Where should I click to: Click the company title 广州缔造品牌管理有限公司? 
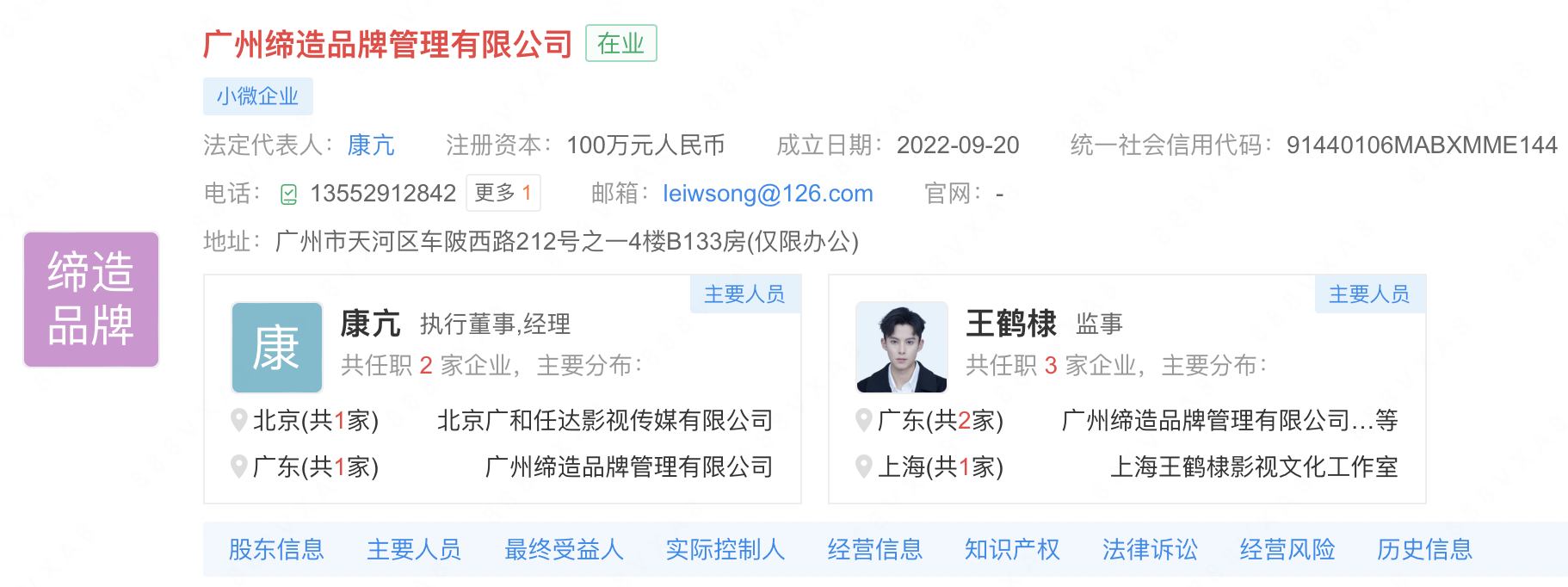click(x=388, y=44)
